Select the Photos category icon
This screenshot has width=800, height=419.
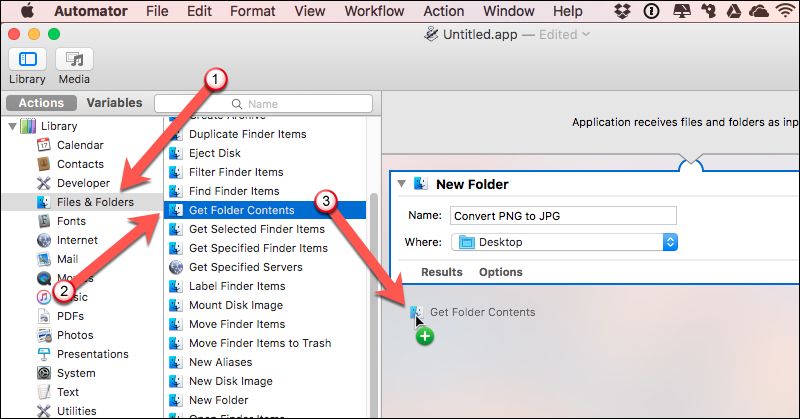click(x=44, y=335)
